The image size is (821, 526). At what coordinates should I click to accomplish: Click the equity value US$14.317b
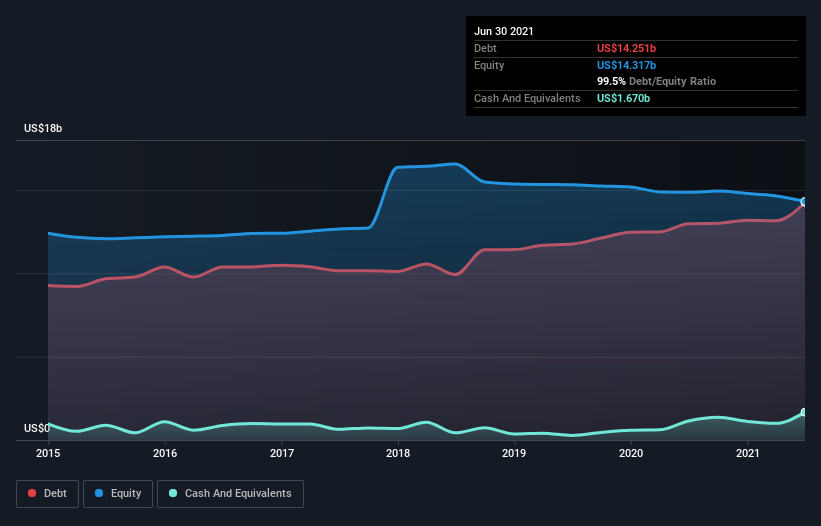click(626, 65)
